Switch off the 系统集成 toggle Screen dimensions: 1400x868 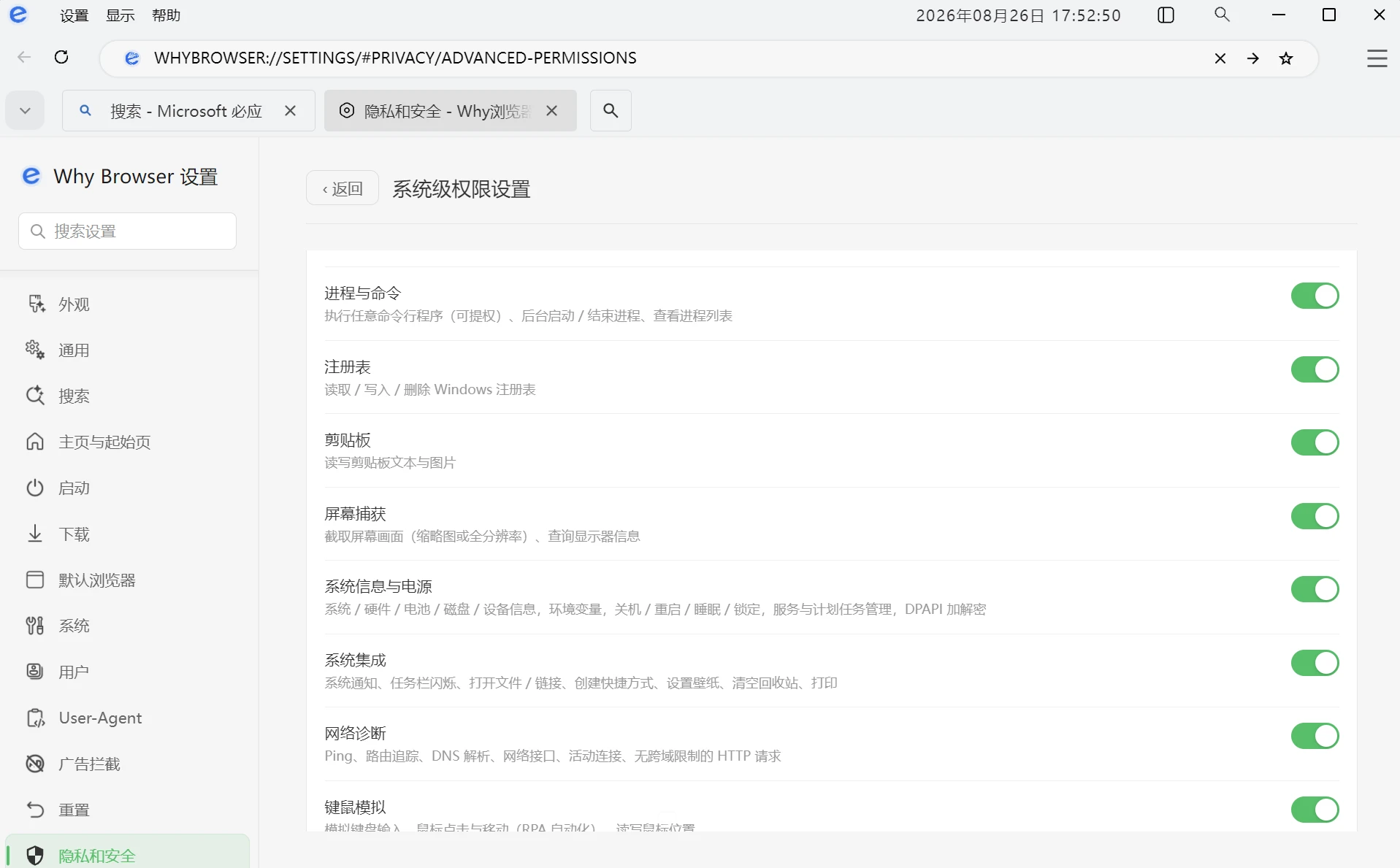(x=1315, y=663)
